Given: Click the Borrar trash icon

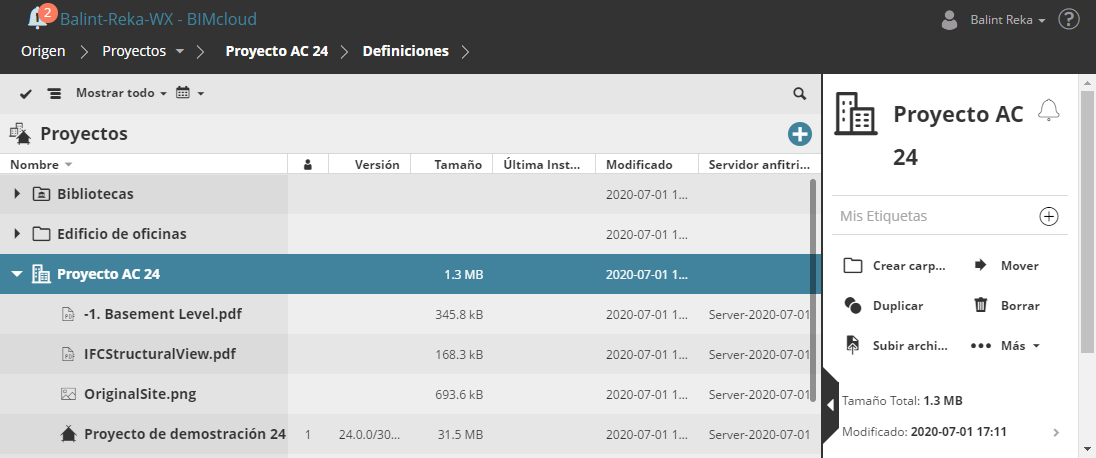Looking at the screenshot, I should click(x=981, y=306).
